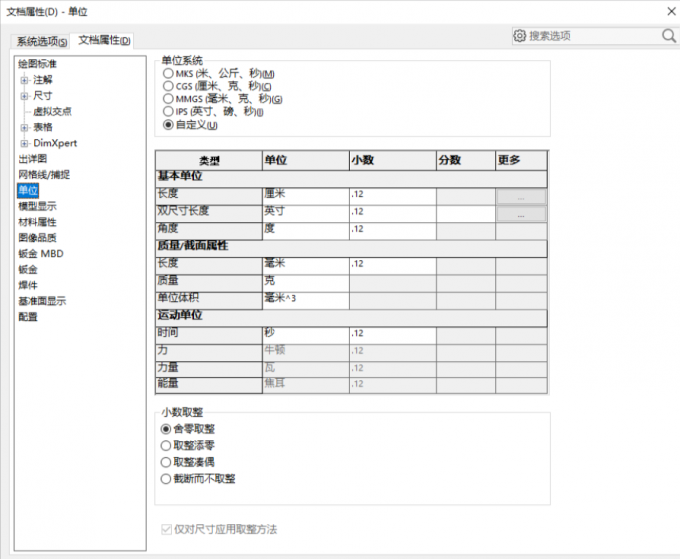Select 模型显示 in the tree
Image resolution: width=680 pixels, height=559 pixels.
(37, 206)
